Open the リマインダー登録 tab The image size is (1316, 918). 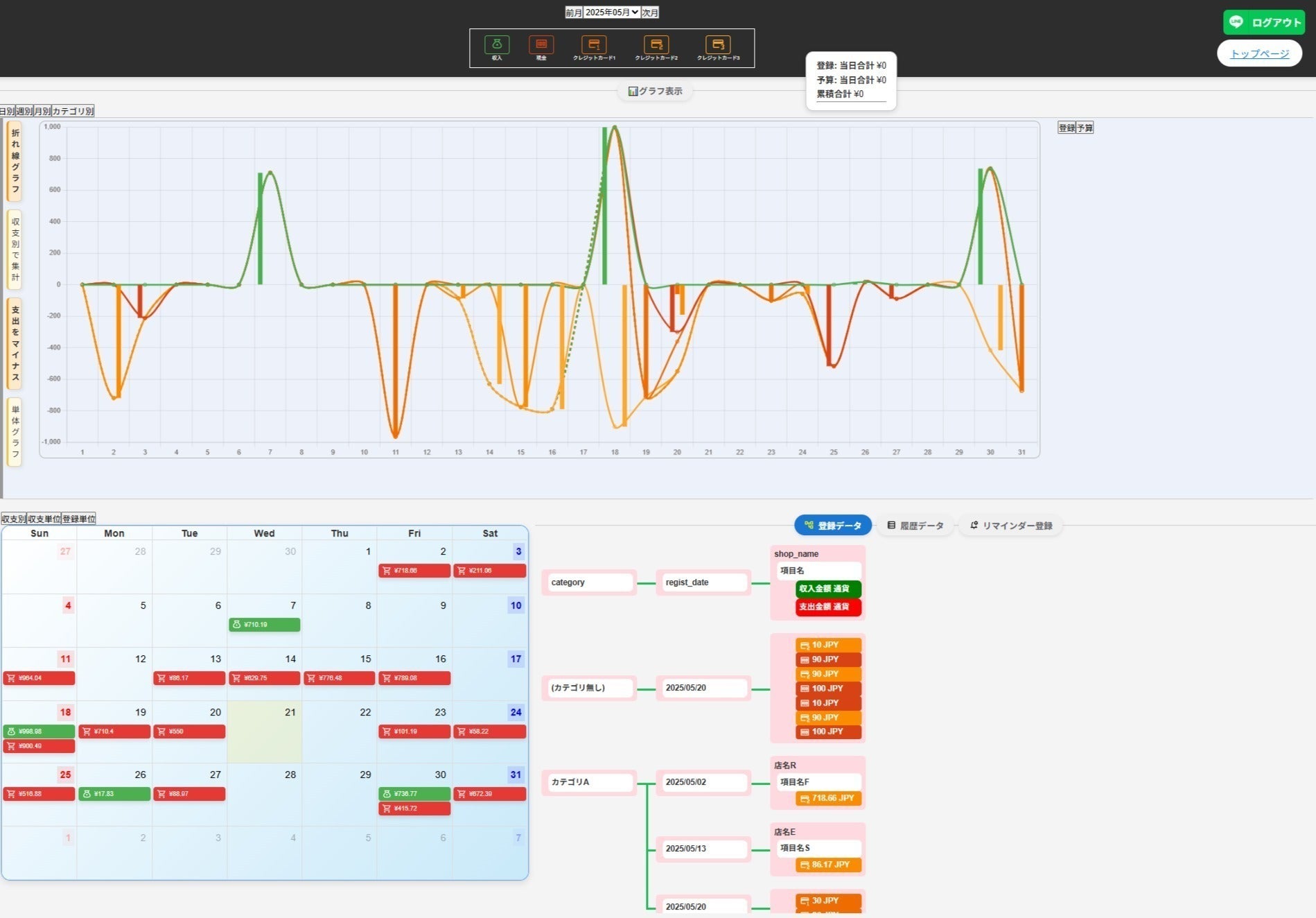(1010, 526)
